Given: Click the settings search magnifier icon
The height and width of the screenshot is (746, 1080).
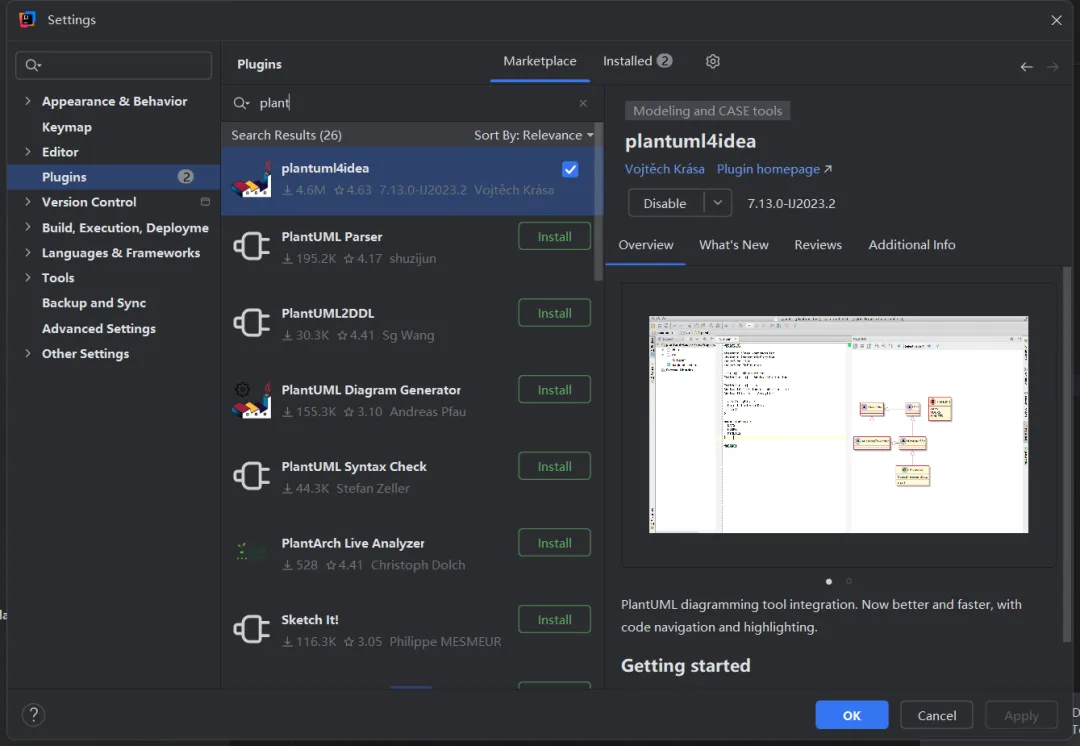Looking at the screenshot, I should tap(33, 65).
